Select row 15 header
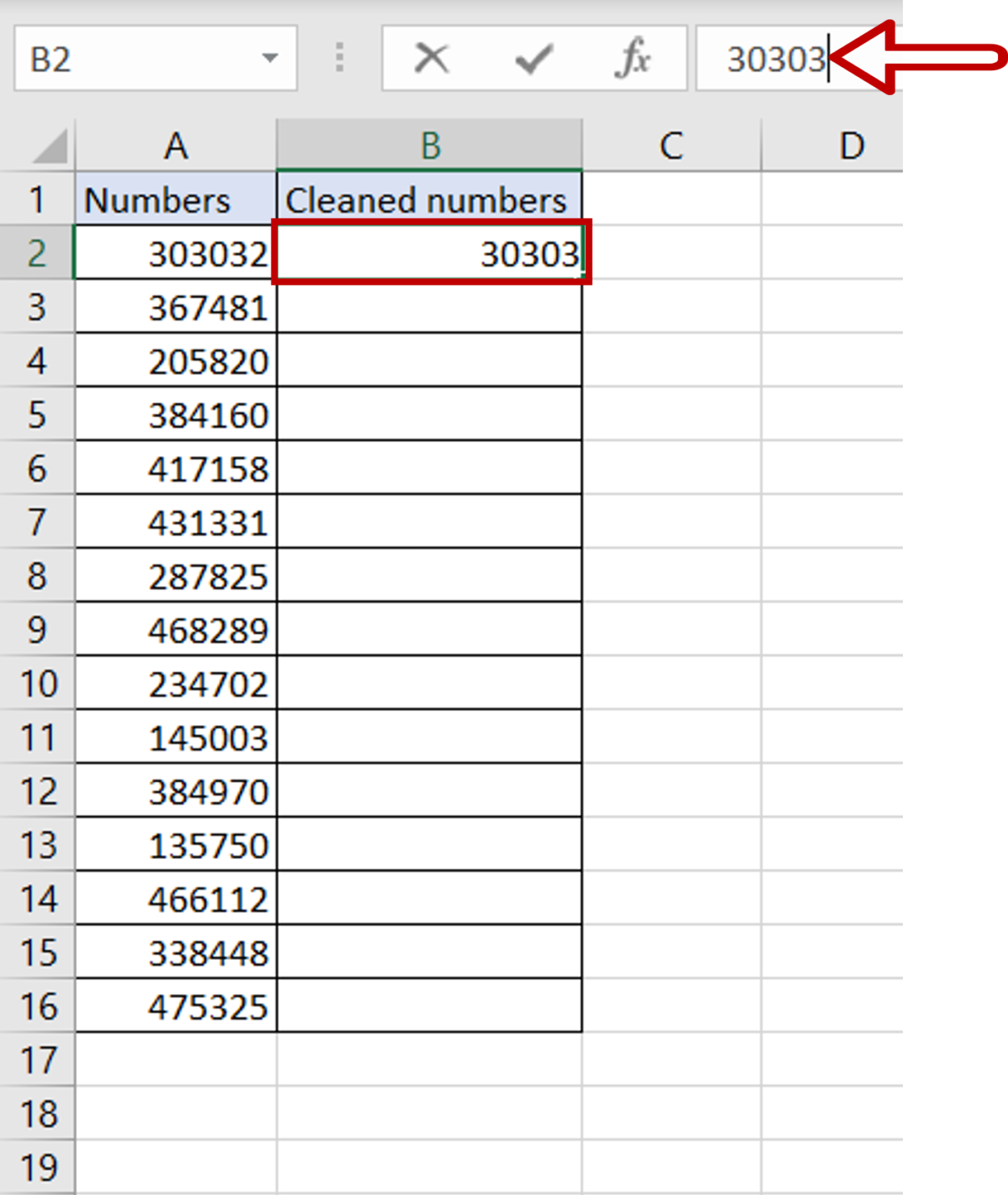This screenshot has height=1195, width=1008. [37, 951]
